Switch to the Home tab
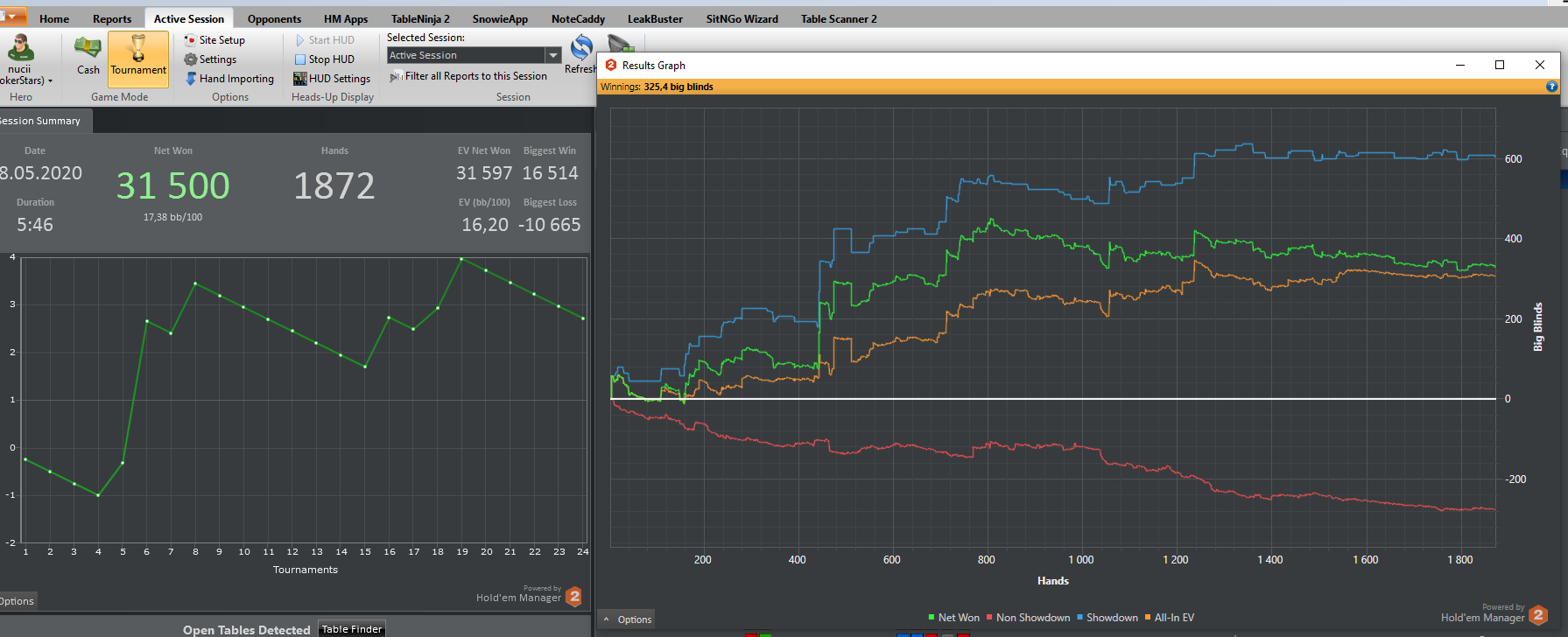Screen dimensions: 1568x637 point(54,18)
